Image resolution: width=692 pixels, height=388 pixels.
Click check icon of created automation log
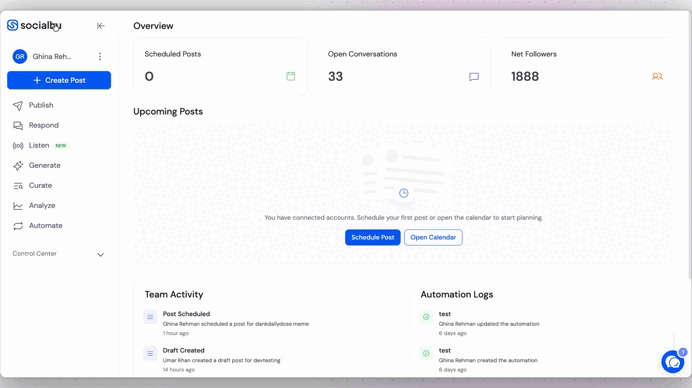426,354
